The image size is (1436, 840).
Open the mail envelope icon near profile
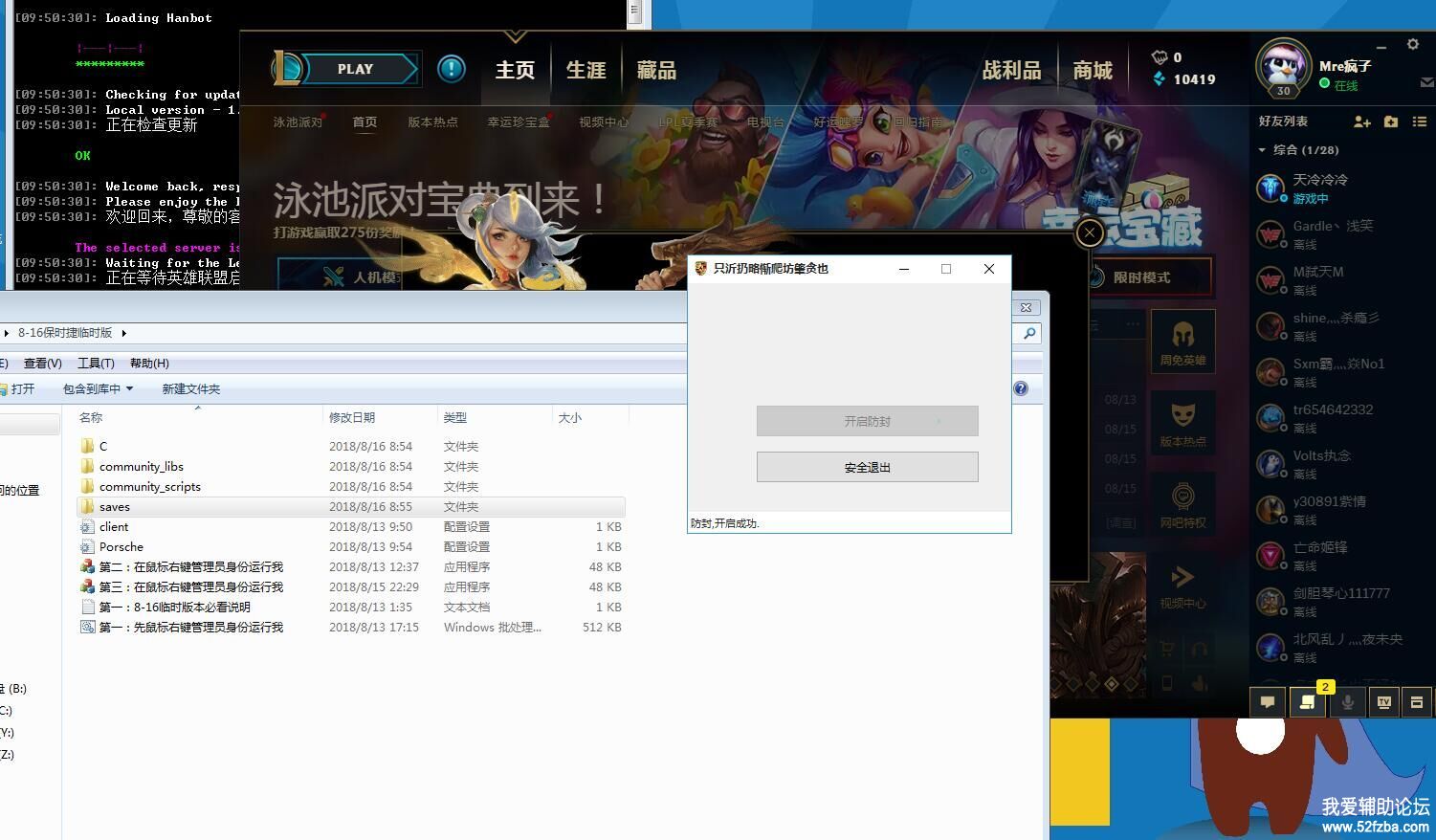click(1426, 83)
